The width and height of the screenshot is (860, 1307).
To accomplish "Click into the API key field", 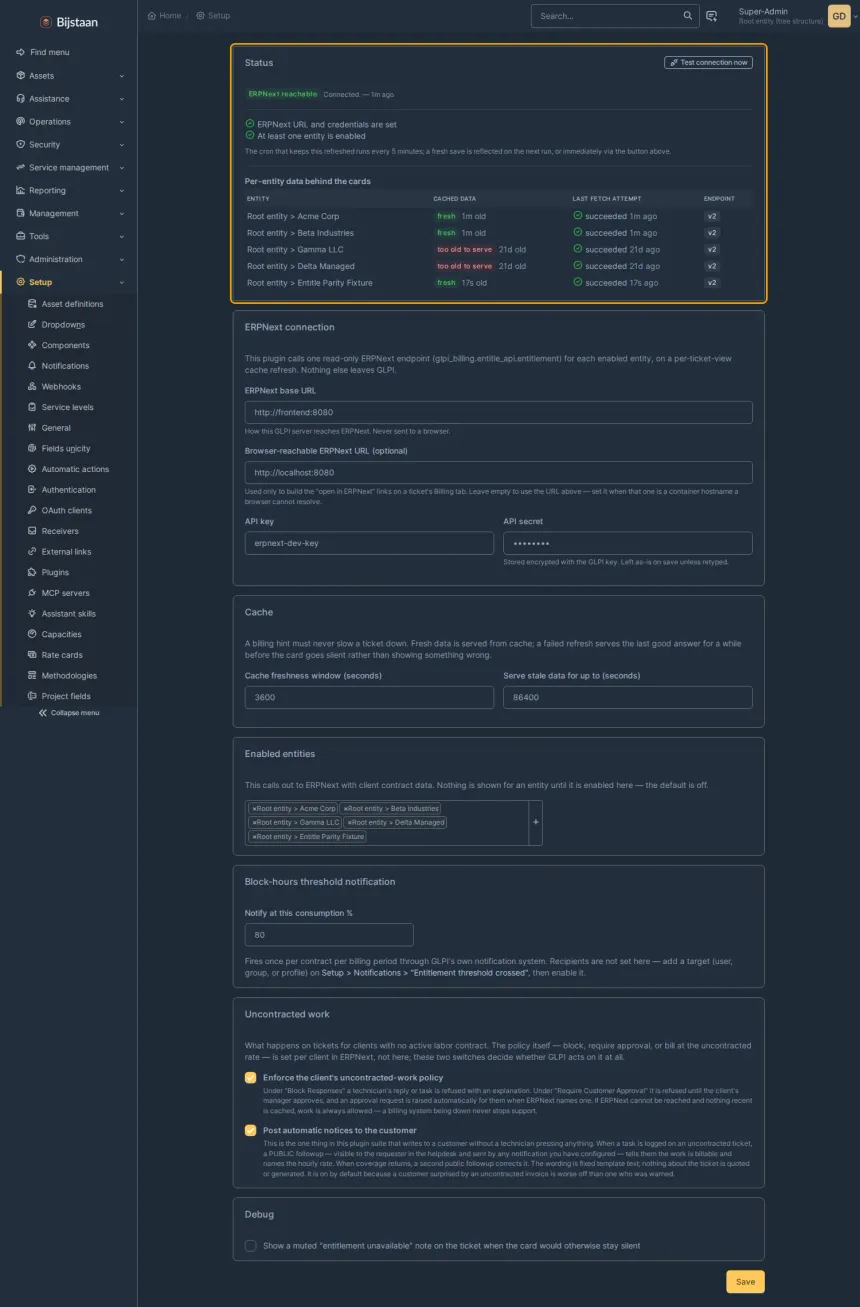I will point(369,543).
